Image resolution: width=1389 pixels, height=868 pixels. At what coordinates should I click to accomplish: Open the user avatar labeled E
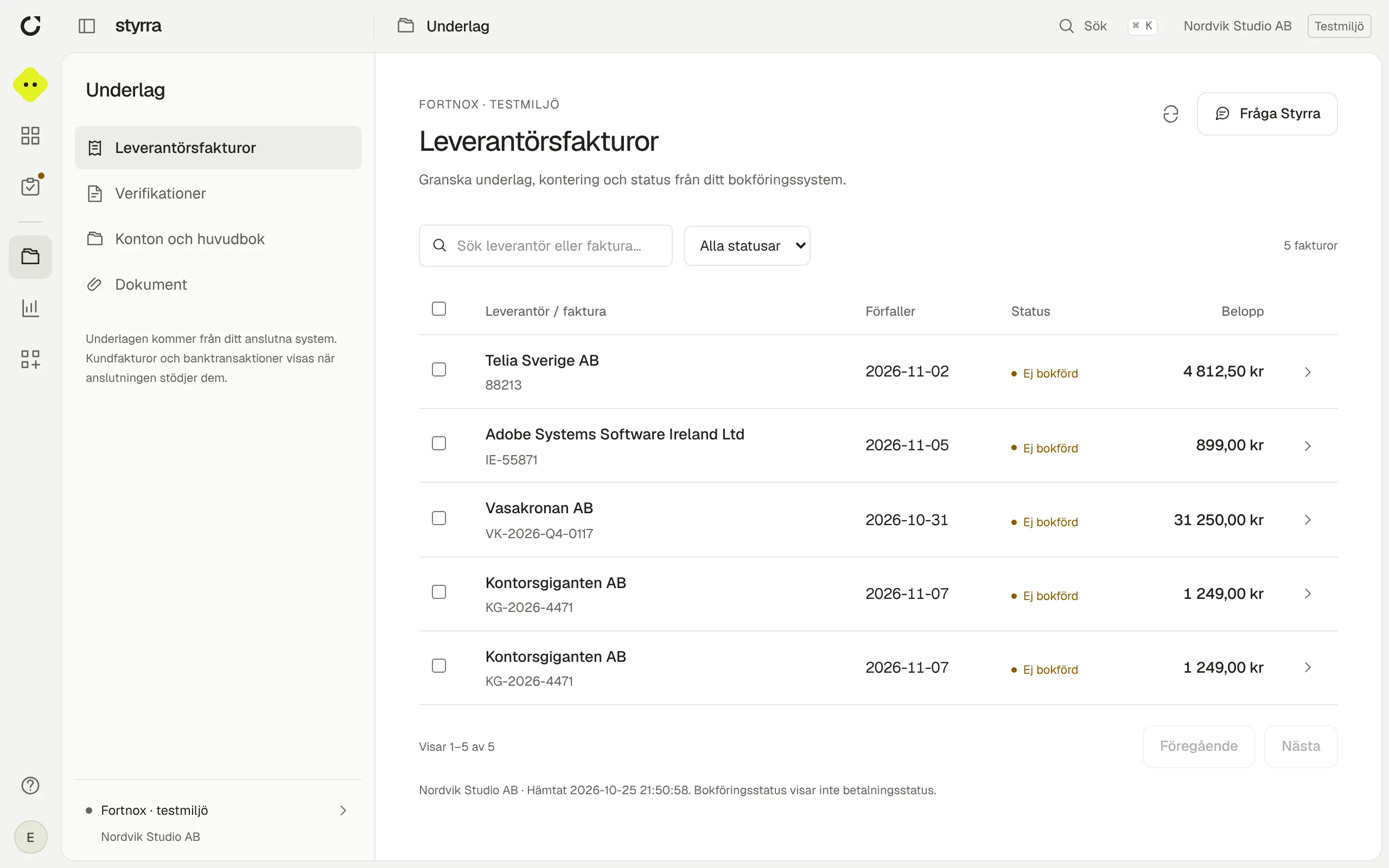pyautogui.click(x=30, y=837)
